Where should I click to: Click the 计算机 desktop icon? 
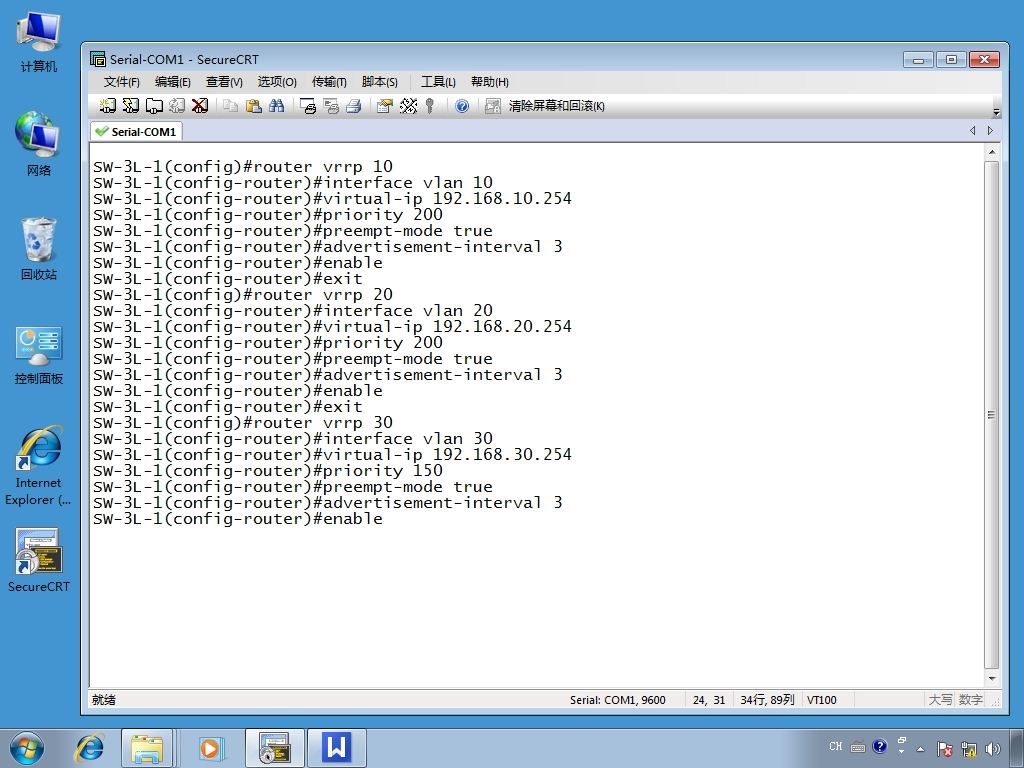(x=39, y=42)
